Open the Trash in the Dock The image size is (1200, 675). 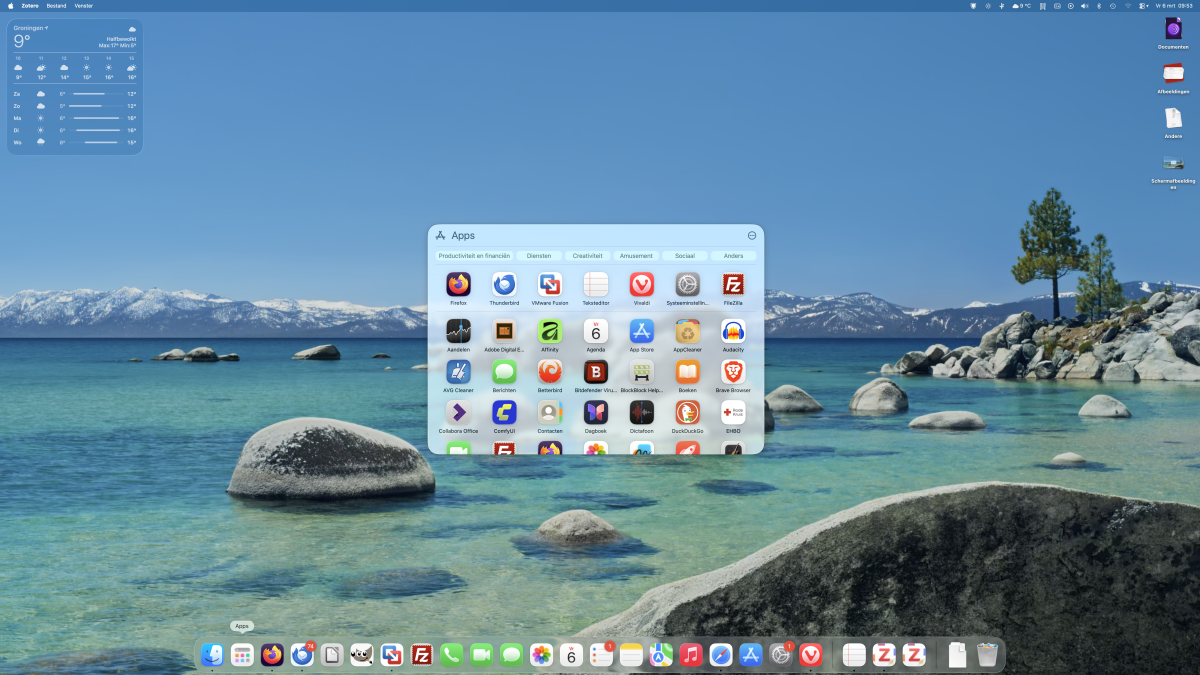[x=987, y=655]
